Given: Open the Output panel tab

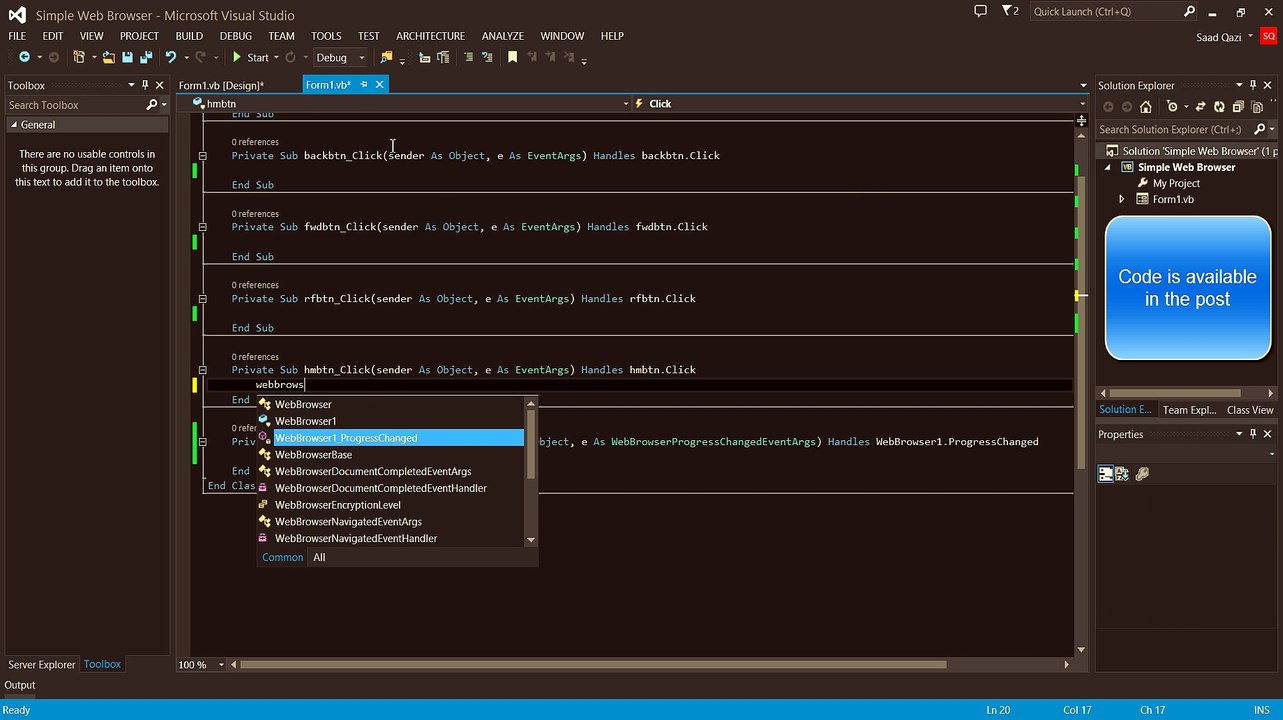Looking at the screenshot, I should tap(20, 686).
